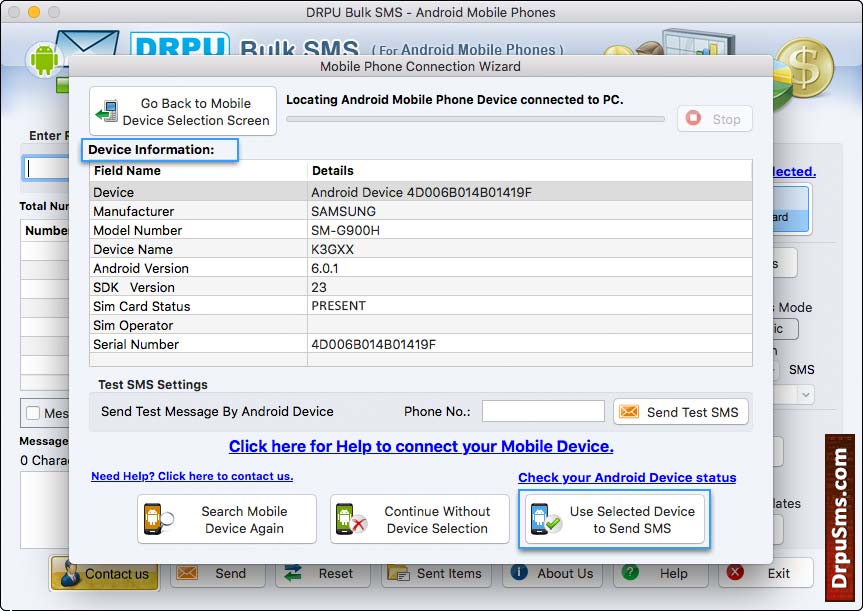863x611 pixels.
Task: Click Reset label in main window
Action: (336, 574)
